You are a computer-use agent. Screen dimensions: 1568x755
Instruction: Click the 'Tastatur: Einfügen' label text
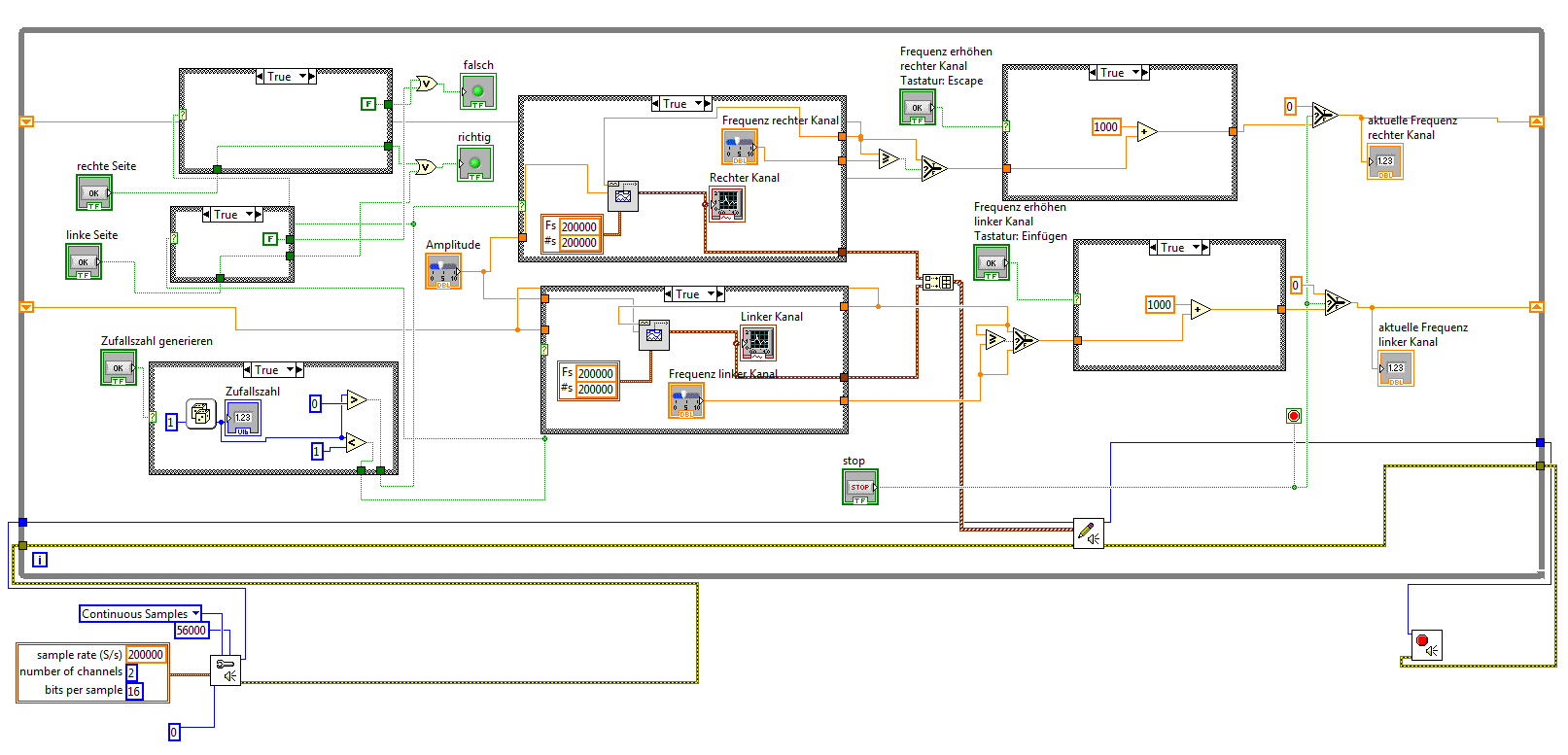(x=1021, y=236)
